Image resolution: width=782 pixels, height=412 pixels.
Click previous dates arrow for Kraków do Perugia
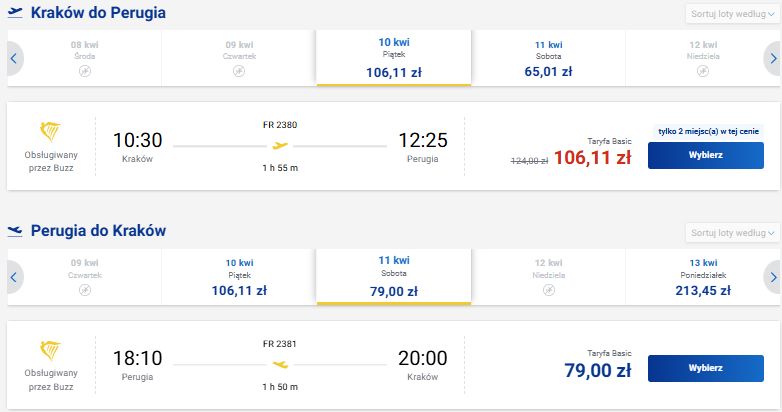[14, 58]
